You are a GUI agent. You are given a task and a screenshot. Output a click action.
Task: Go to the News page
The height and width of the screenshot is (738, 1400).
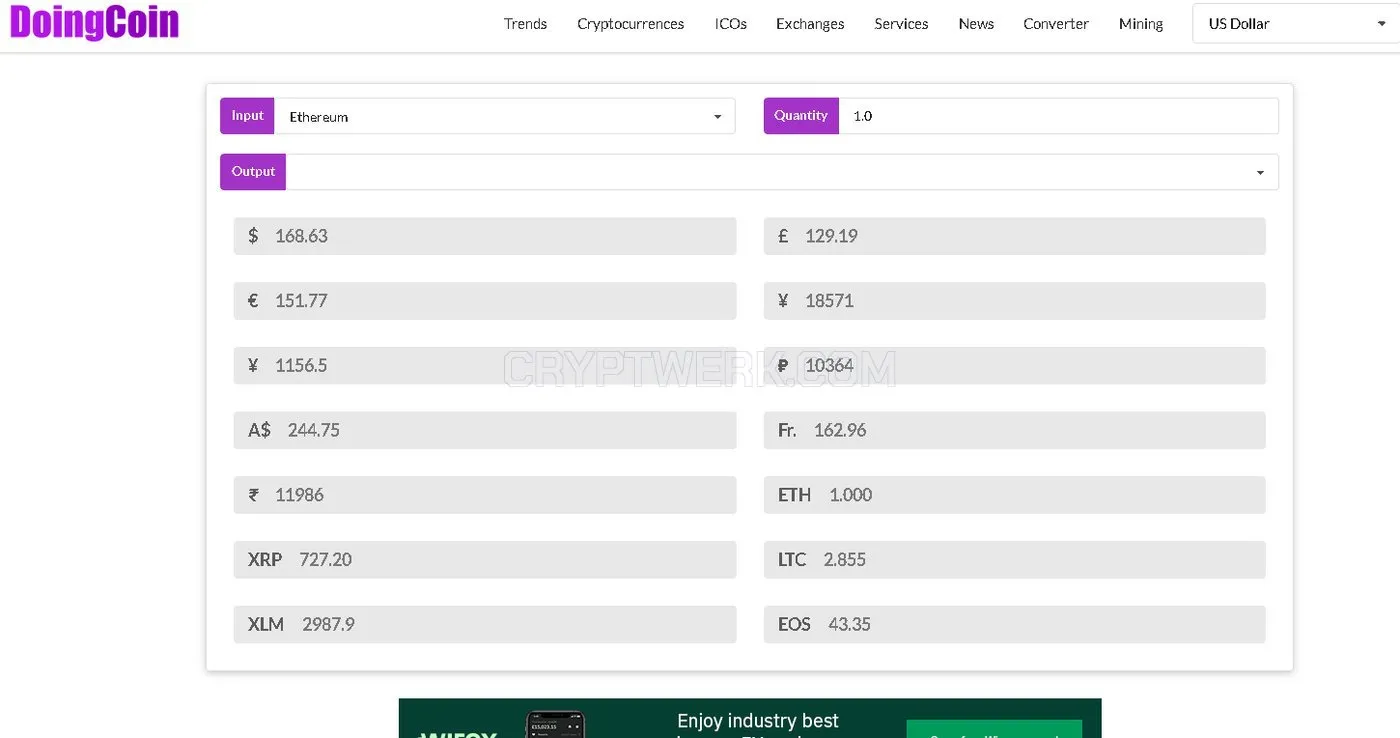point(976,24)
